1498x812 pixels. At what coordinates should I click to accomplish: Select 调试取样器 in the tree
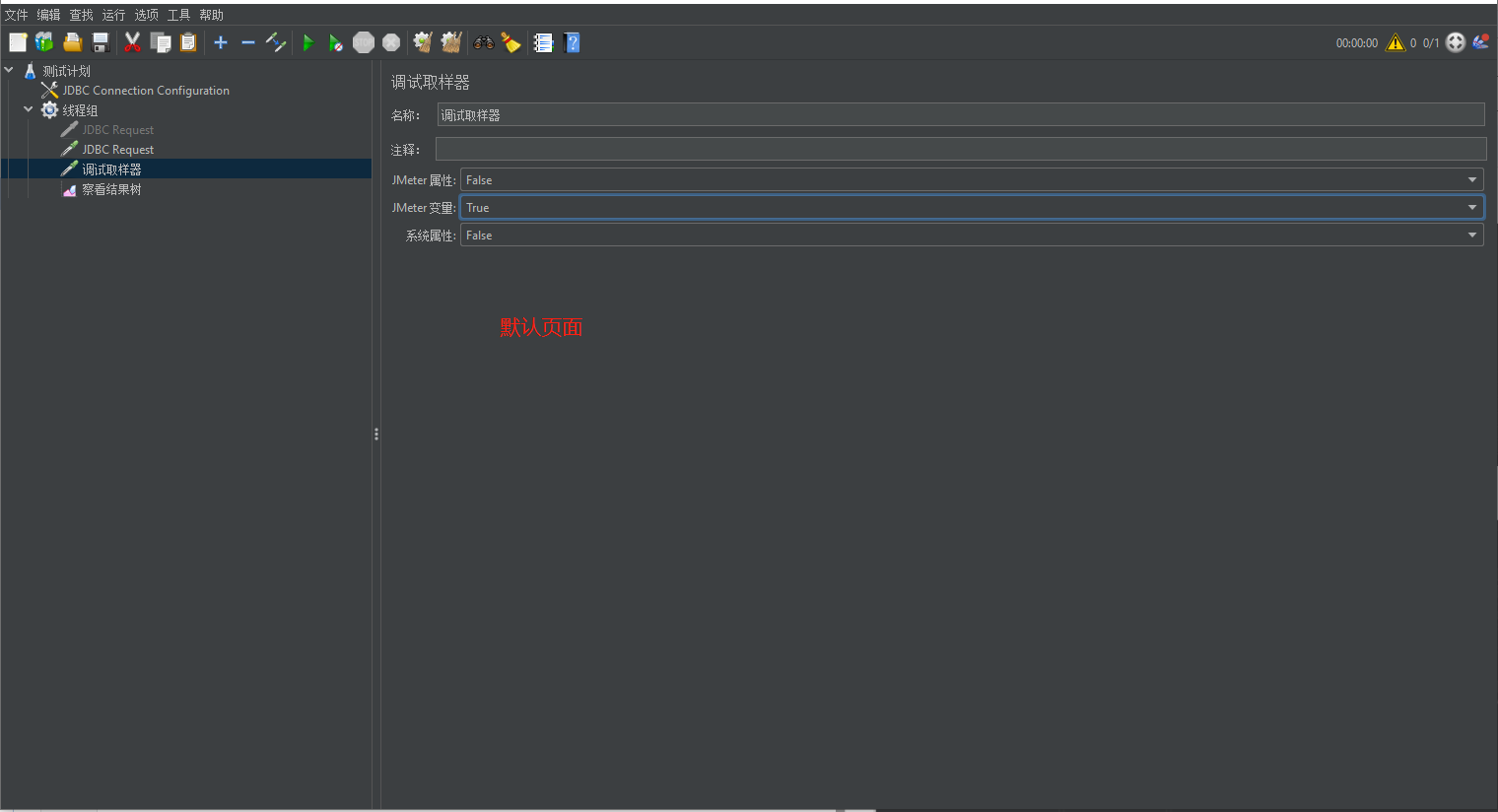point(111,169)
